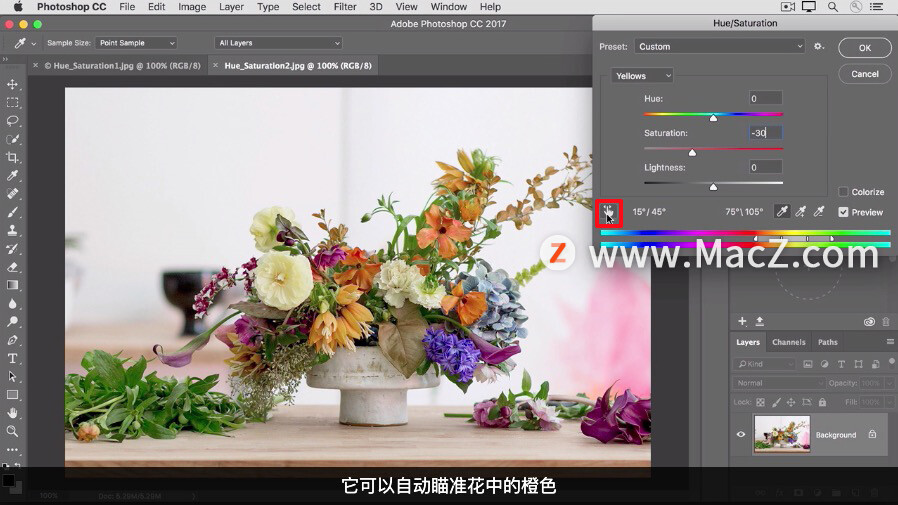Image resolution: width=898 pixels, height=505 pixels.
Task: Open the Image menu
Action: point(192,7)
